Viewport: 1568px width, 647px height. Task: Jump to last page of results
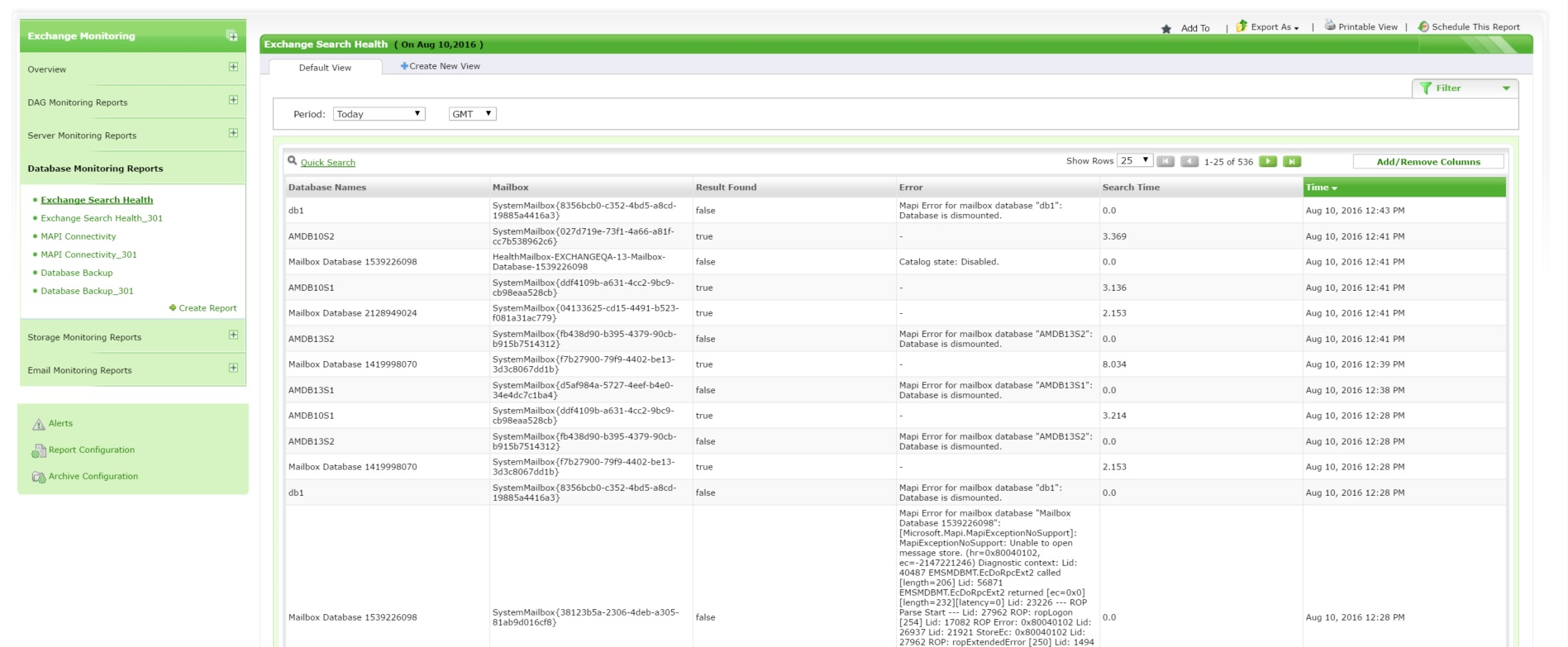[1292, 162]
